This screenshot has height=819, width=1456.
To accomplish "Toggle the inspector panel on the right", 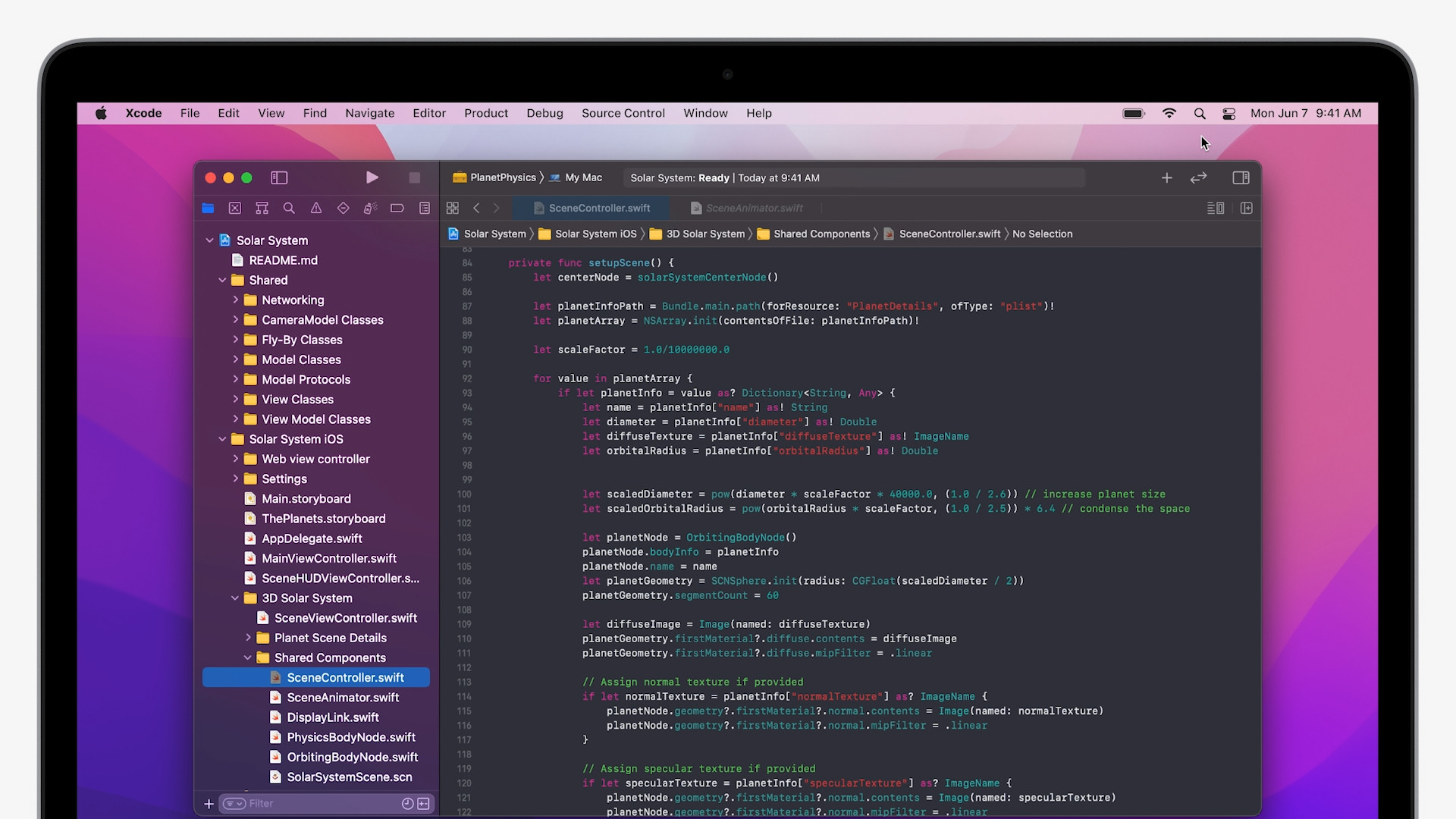I will (1241, 177).
